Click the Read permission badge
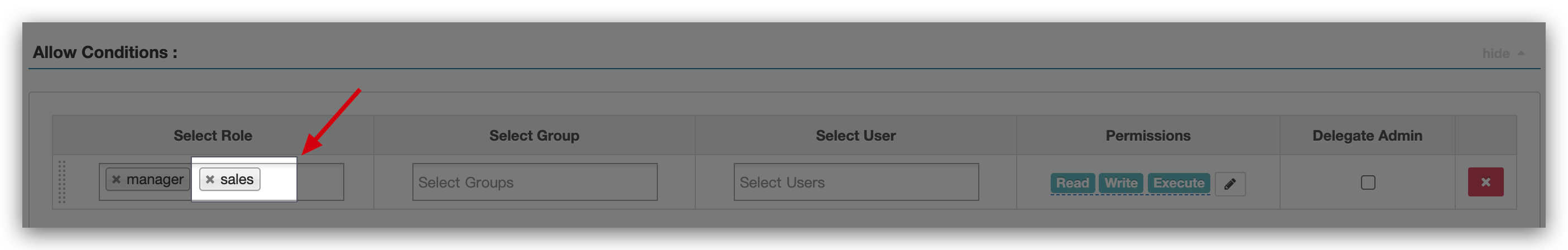This screenshot has height=250, width=1568. (1072, 182)
